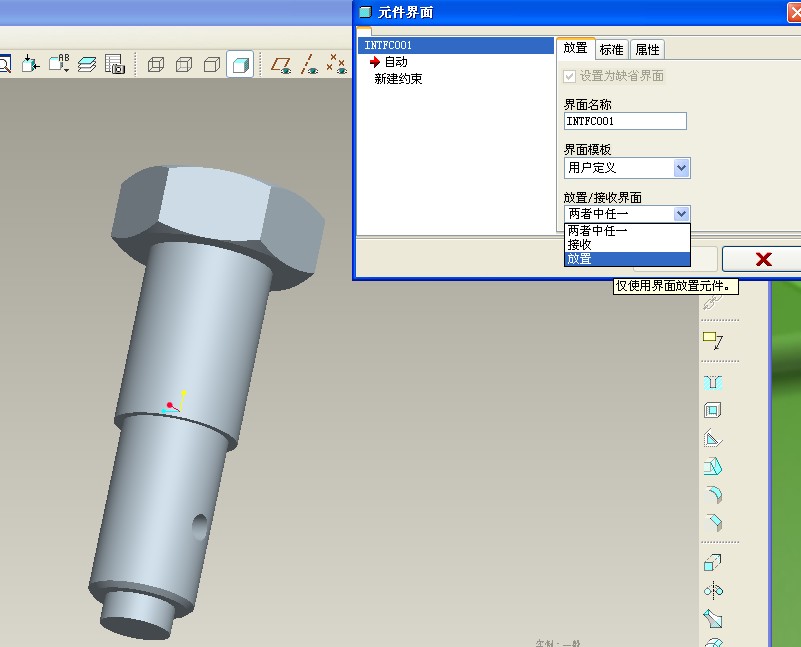Collapse the 放置/接收界面 dropdown
This screenshot has height=647, width=801.
click(x=681, y=213)
